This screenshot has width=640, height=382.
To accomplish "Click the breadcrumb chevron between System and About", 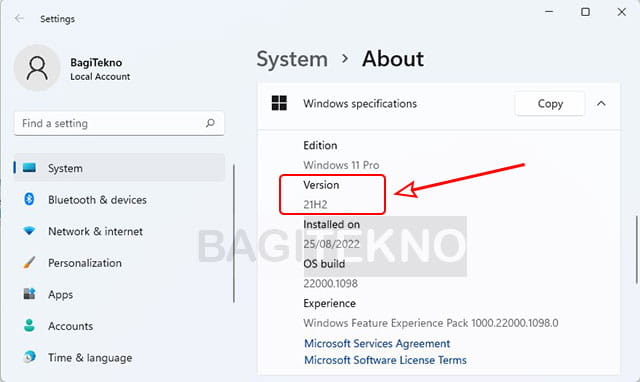I will [x=345, y=59].
